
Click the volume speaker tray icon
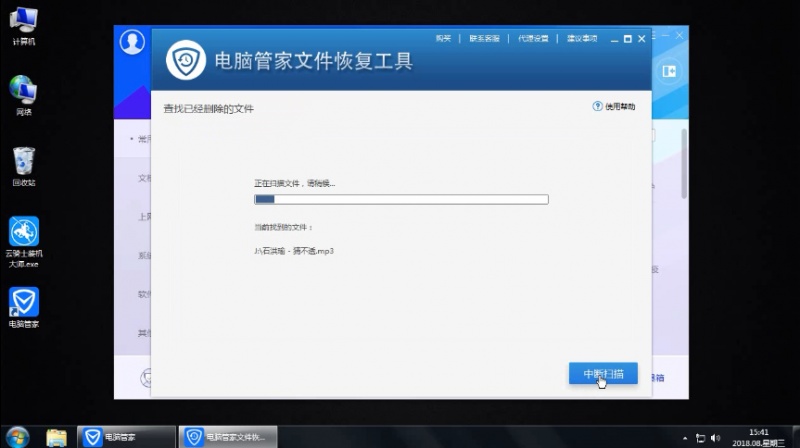[x=715, y=438]
